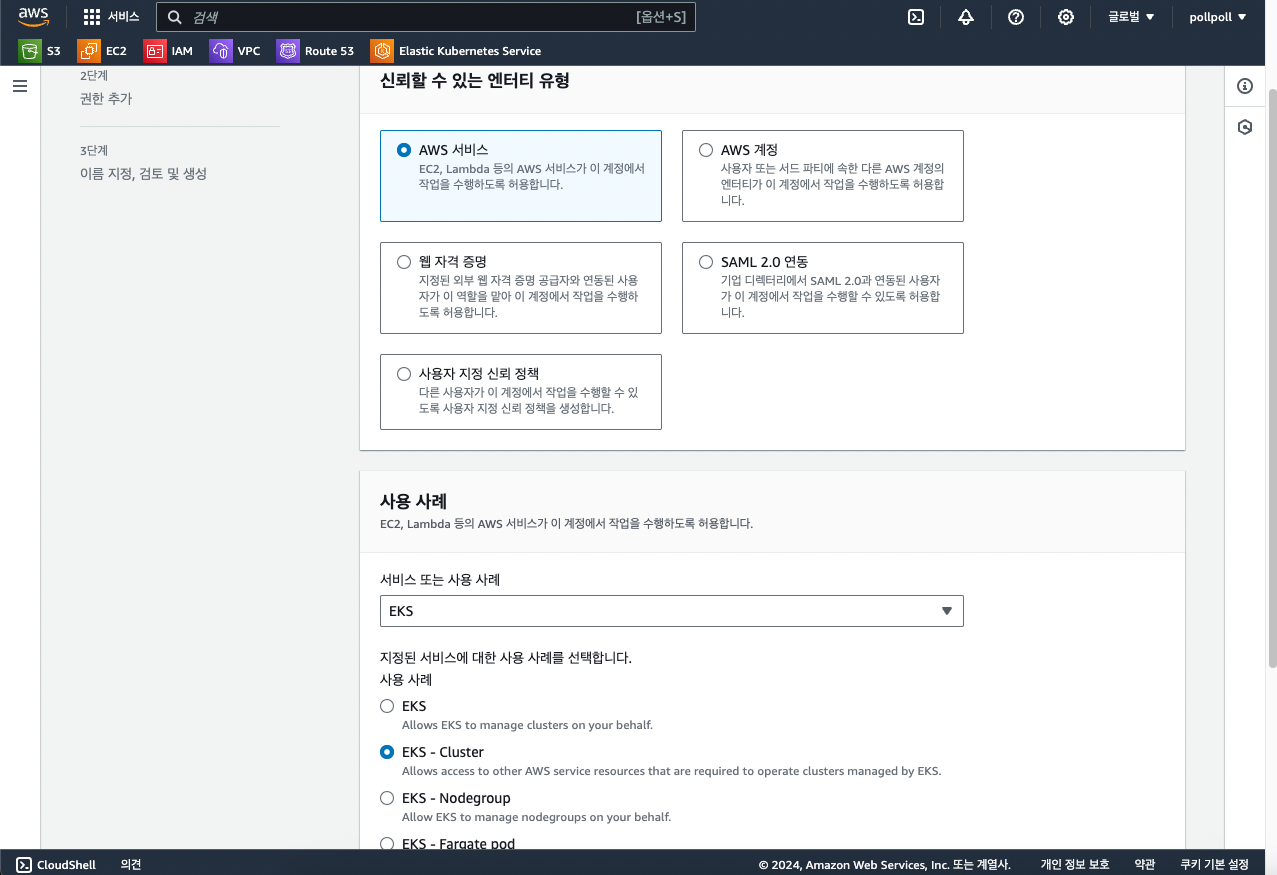
Task: Select the EKS - Cluster use case
Action: tap(387, 752)
